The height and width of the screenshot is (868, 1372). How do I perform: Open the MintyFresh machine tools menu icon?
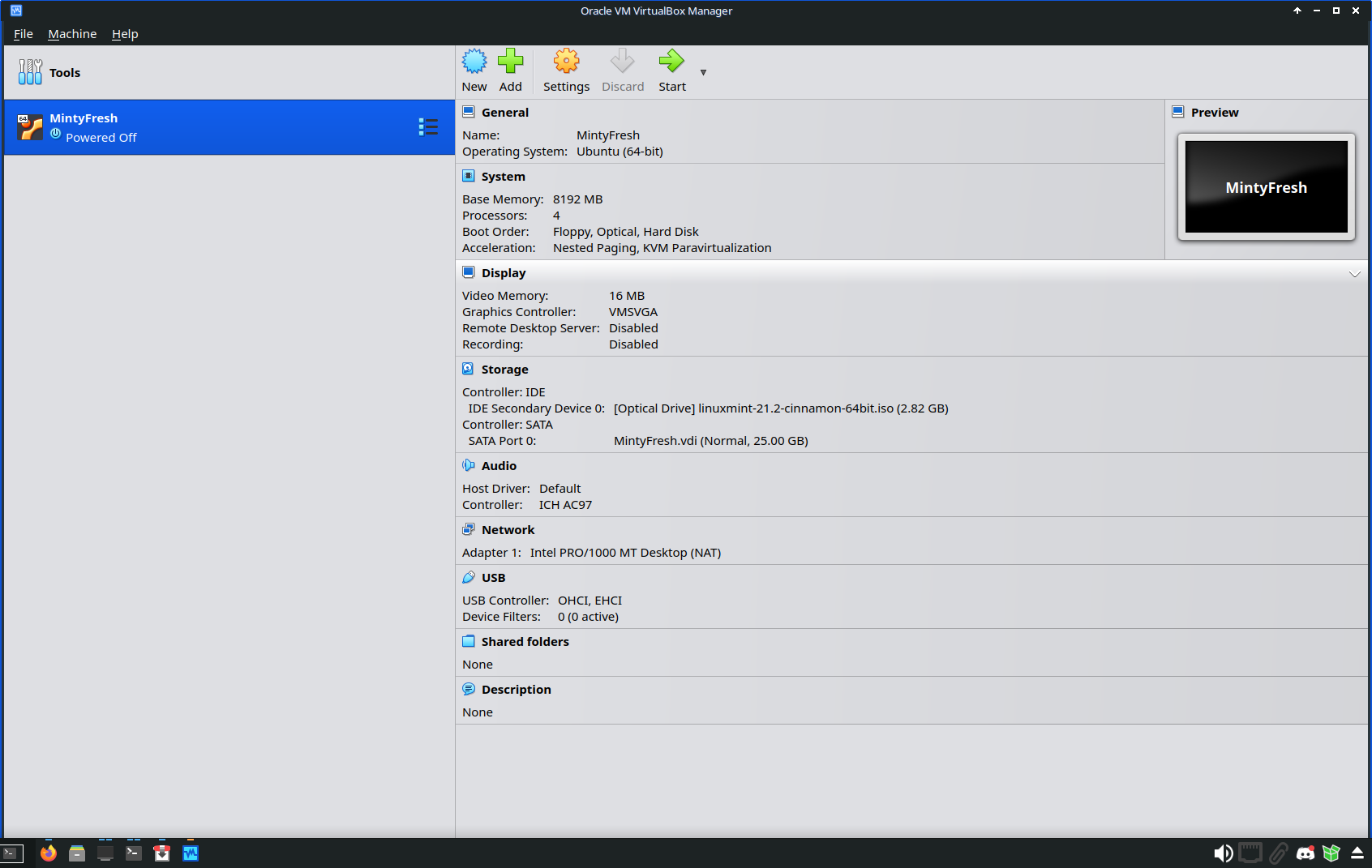coord(428,127)
